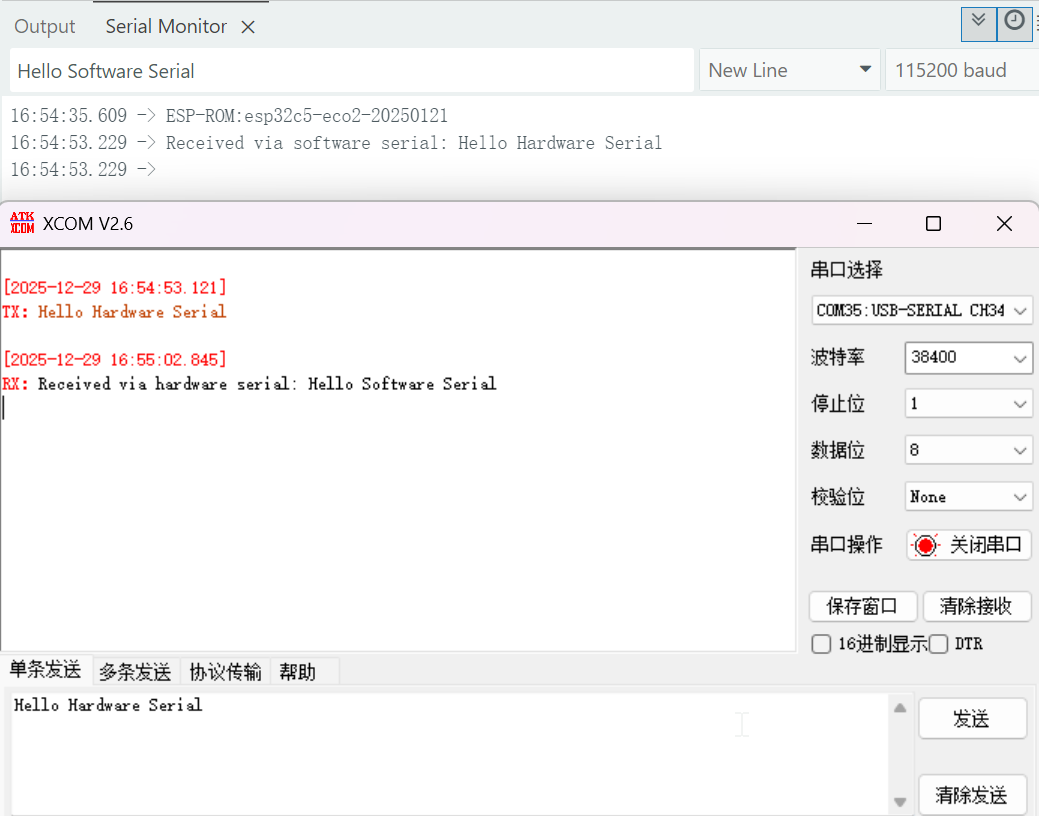1039x816 pixels.
Task: Expand the 校验位 parity None dropdown
Action: (x=968, y=497)
